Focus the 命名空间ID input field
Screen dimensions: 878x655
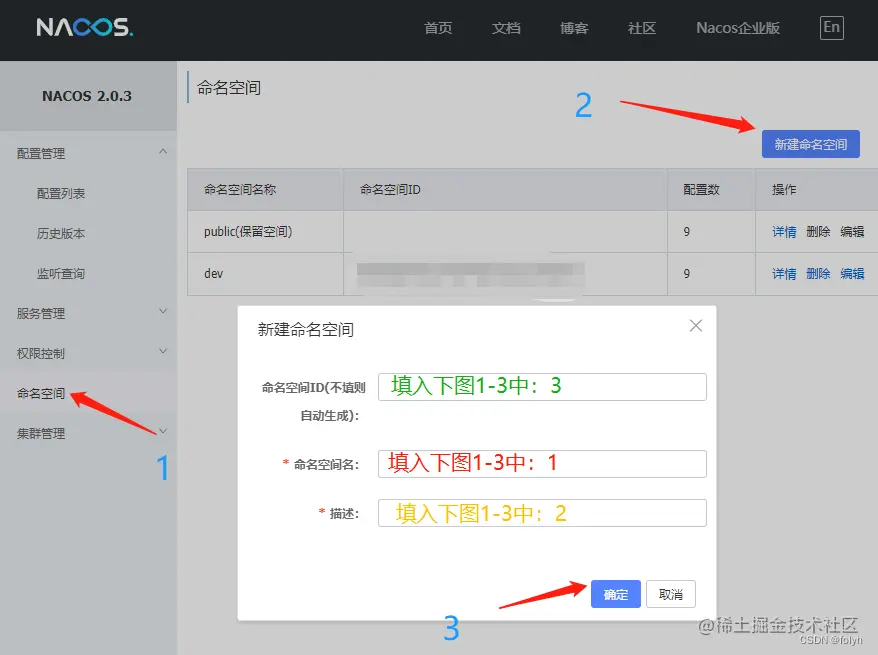pos(542,387)
